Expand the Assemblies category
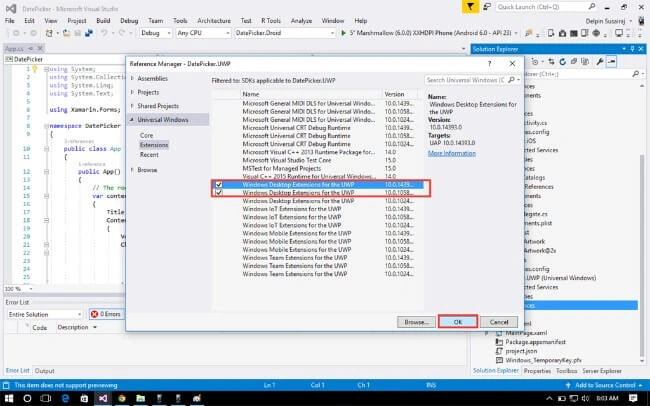The width and height of the screenshot is (650, 406). tap(132, 78)
